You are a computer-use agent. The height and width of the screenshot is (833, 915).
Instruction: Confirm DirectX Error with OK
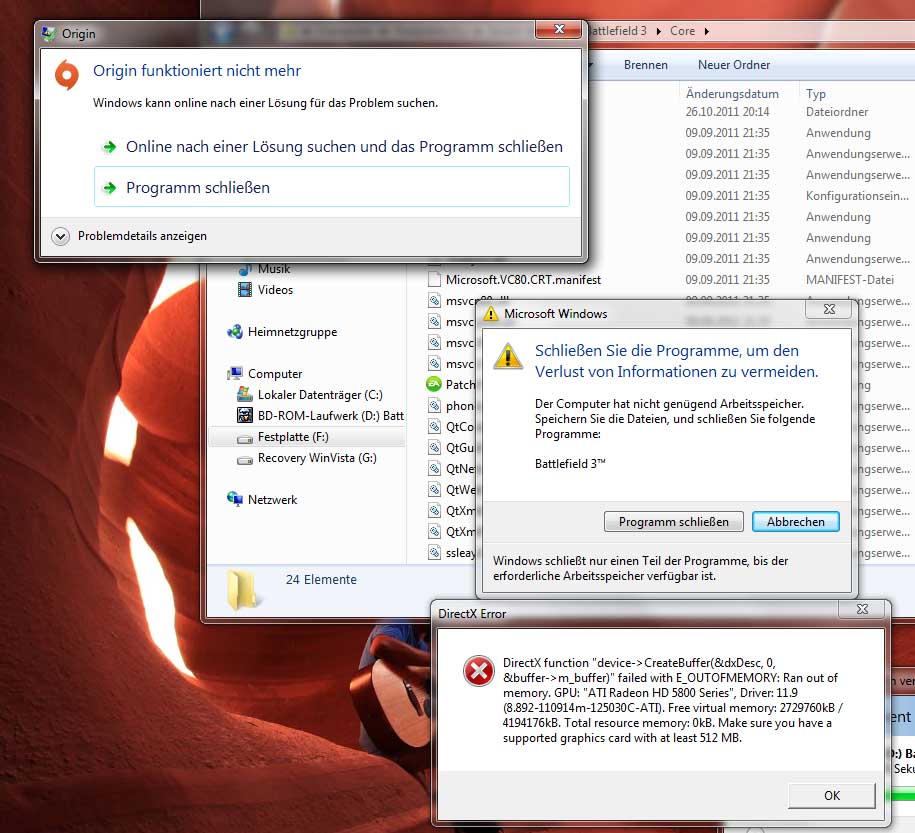pyautogui.click(x=832, y=795)
